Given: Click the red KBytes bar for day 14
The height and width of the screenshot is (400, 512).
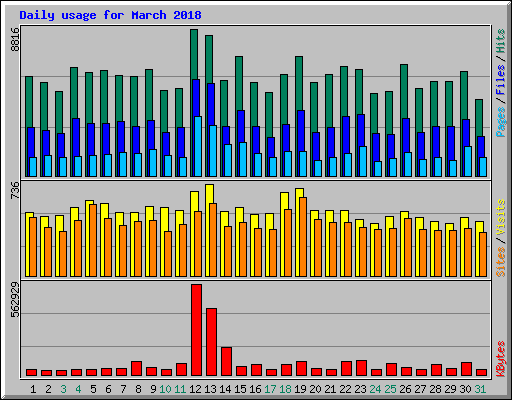Looking at the screenshot, I should tap(226, 362).
